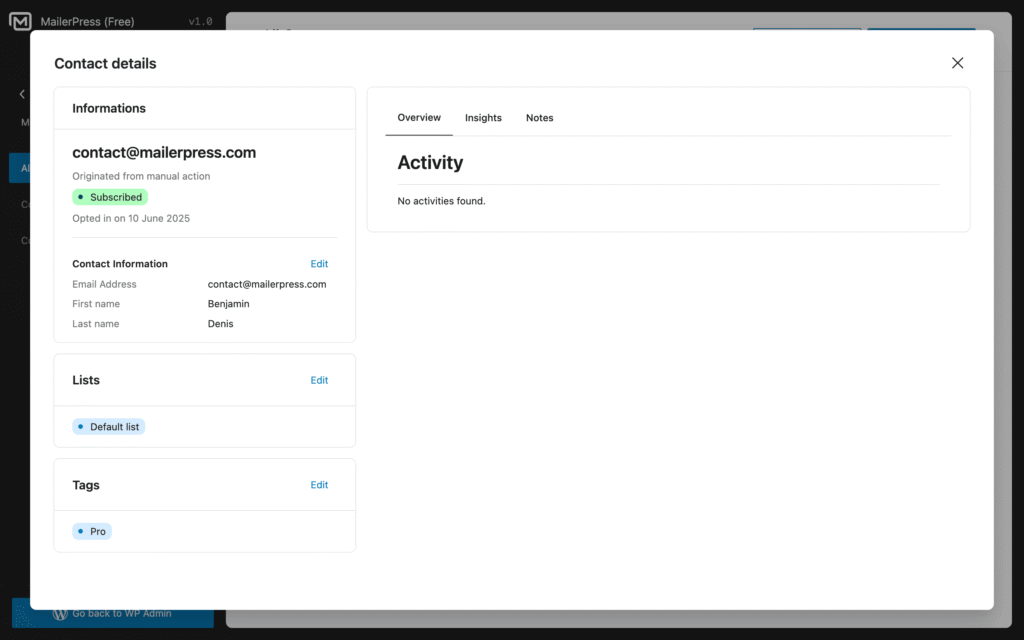Screen dimensions: 1024x640
Task: Click the MailerPress logo icon
Action: pos(20,22)
